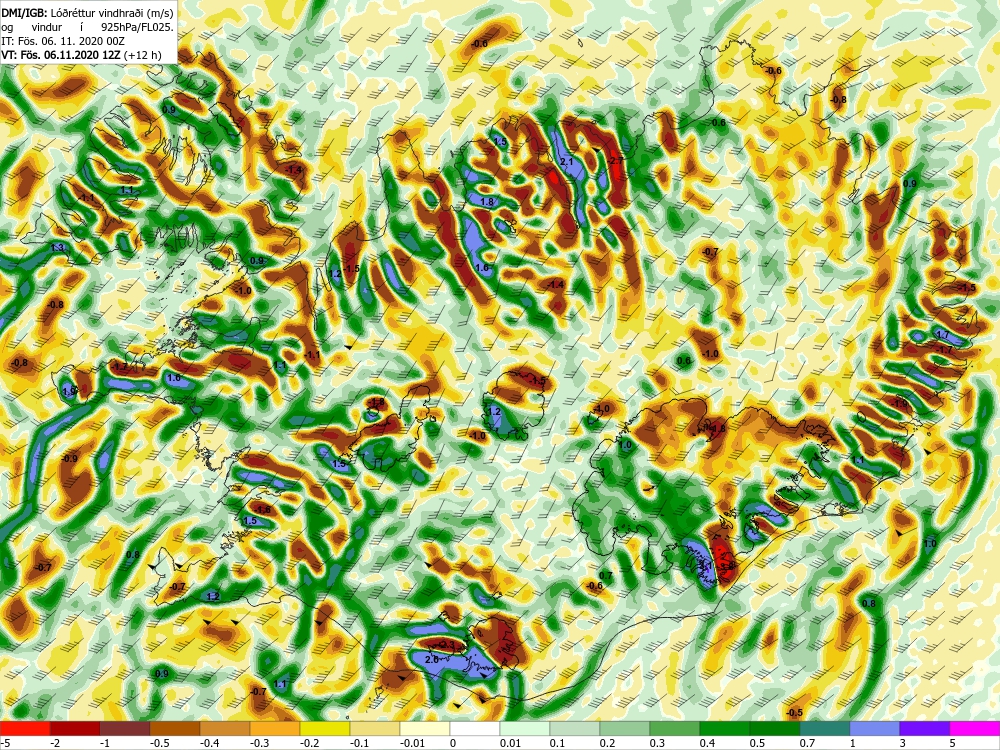Click the legend label "-1"
Image resolution: width=1000 pixels, height=750 pixels.
coord(106,743)
